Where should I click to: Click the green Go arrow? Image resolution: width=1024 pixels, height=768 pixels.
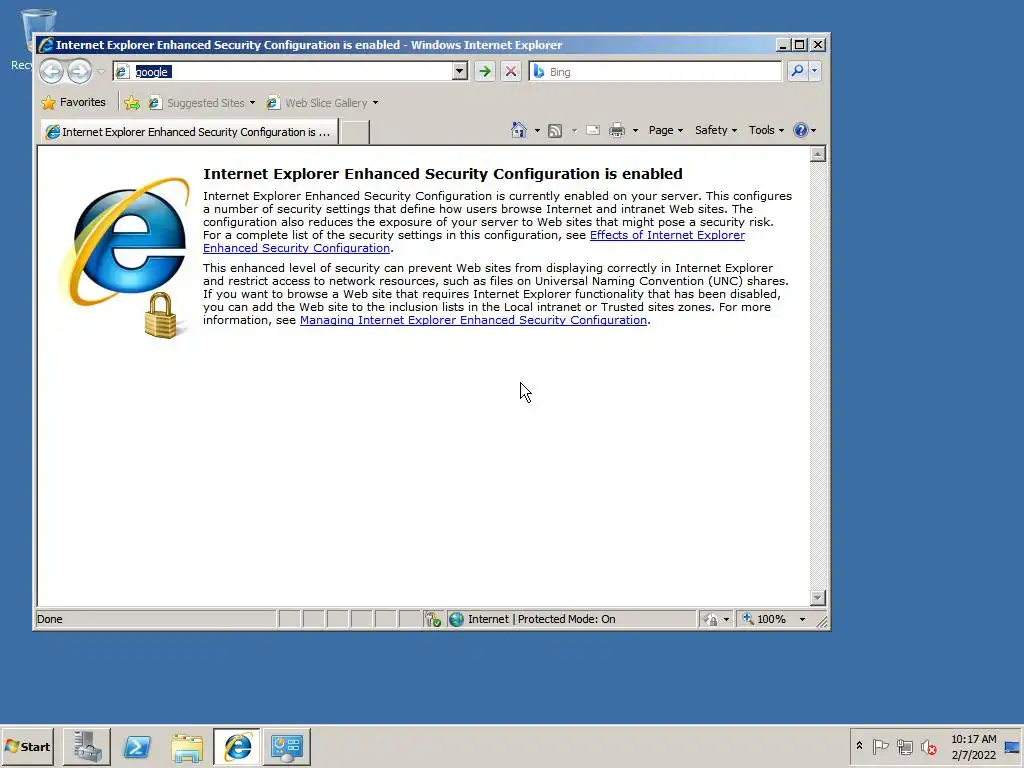pyautogui.click(x=485, y=71)
